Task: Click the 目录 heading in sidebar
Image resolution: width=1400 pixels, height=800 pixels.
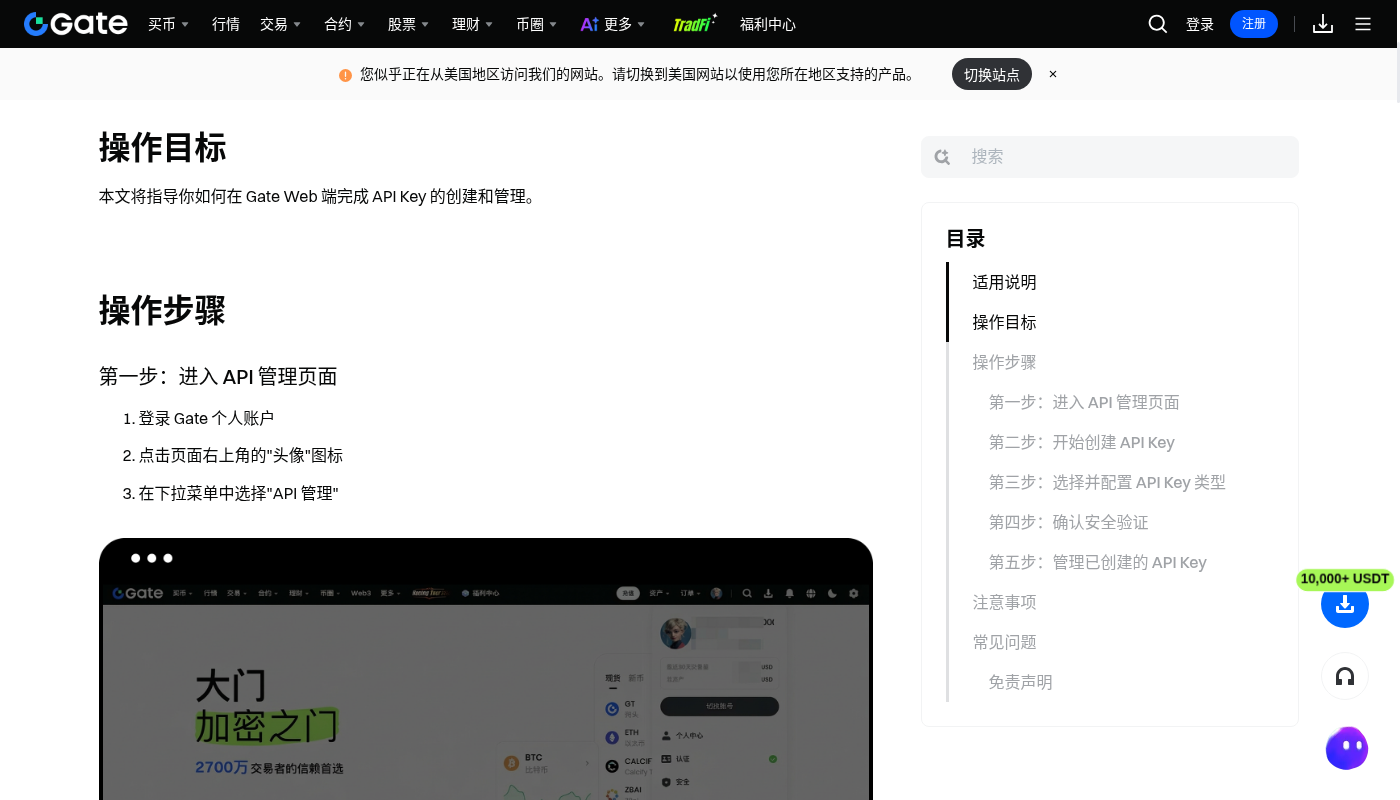Action: coord(966,239)
